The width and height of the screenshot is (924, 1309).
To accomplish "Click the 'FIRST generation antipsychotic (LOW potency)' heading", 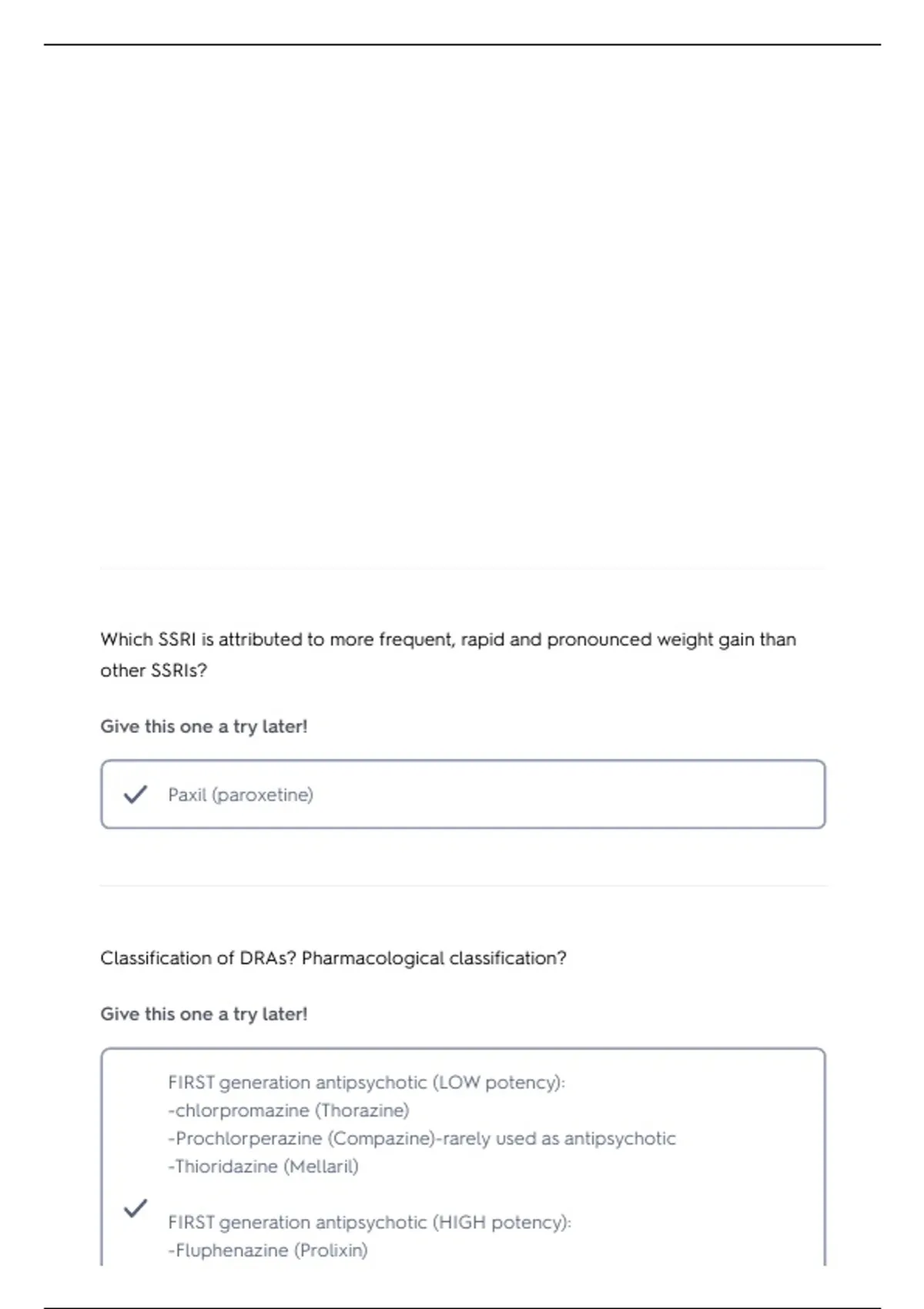I will [x=367, y=1083].
